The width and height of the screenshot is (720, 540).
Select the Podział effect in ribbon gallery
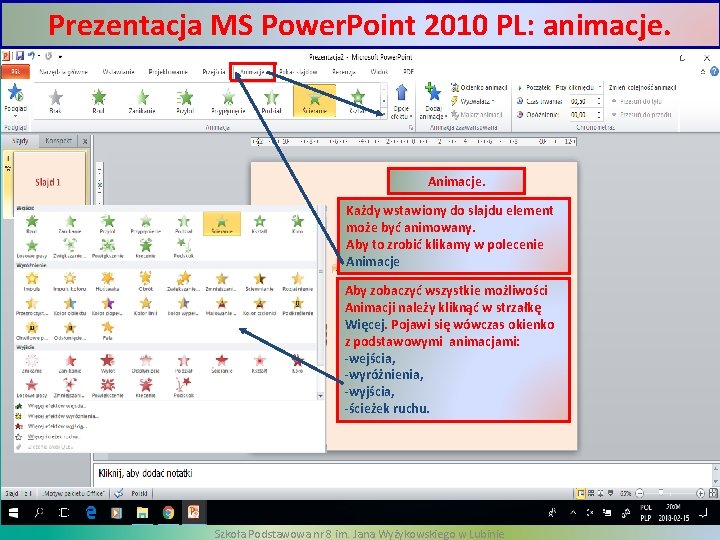[x=271, y=101]
